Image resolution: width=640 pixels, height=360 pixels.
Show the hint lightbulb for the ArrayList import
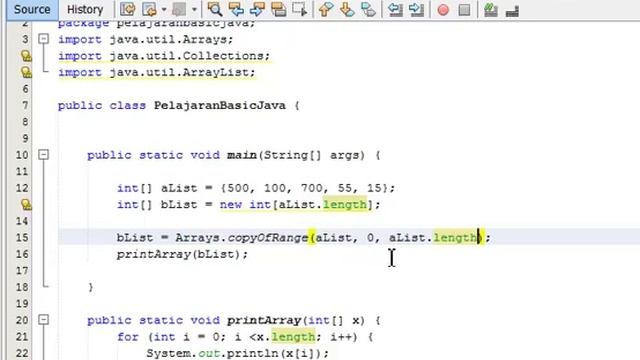coord(26,72)
